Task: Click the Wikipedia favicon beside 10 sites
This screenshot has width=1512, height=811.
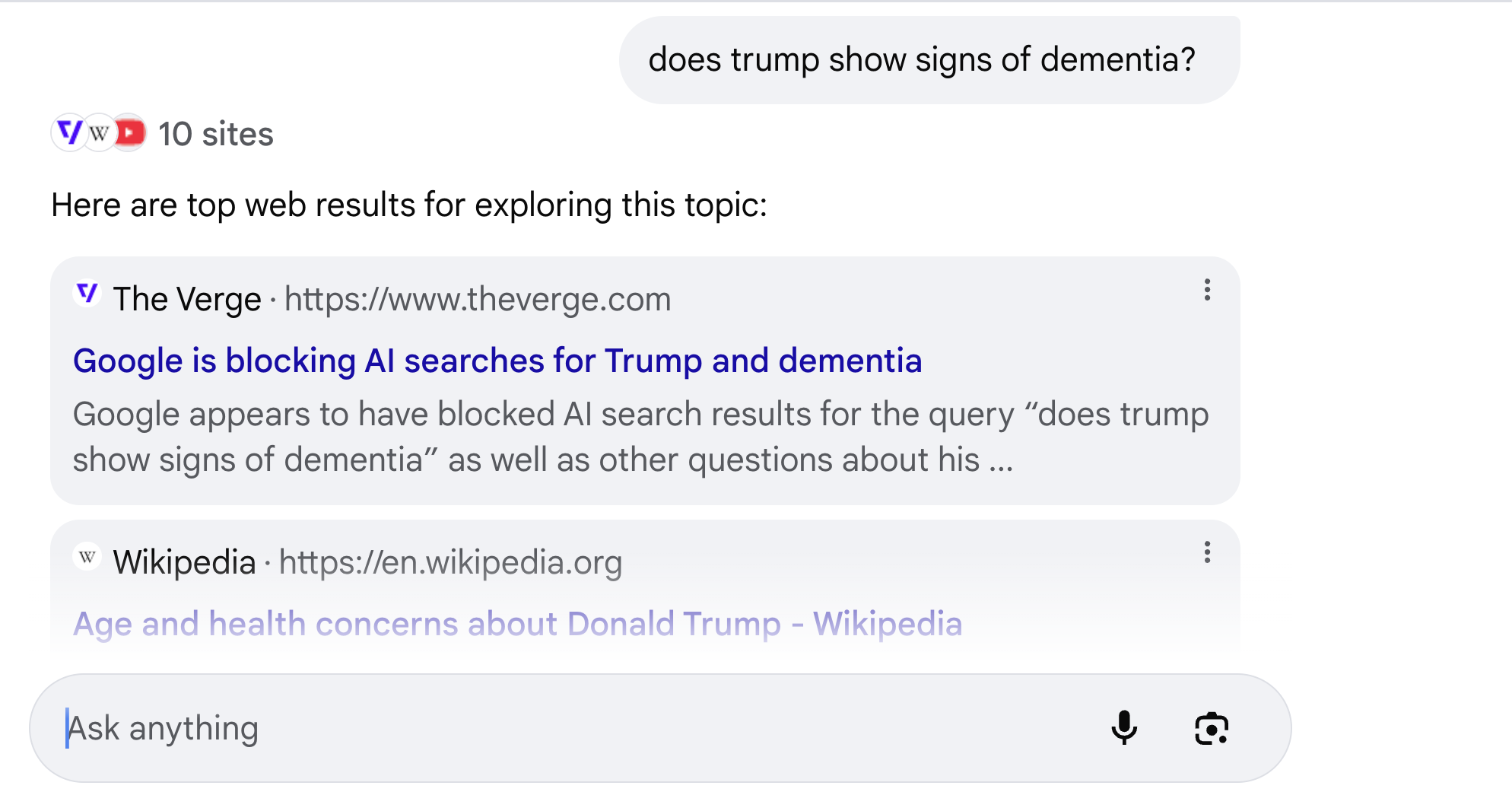Action: 100,134
